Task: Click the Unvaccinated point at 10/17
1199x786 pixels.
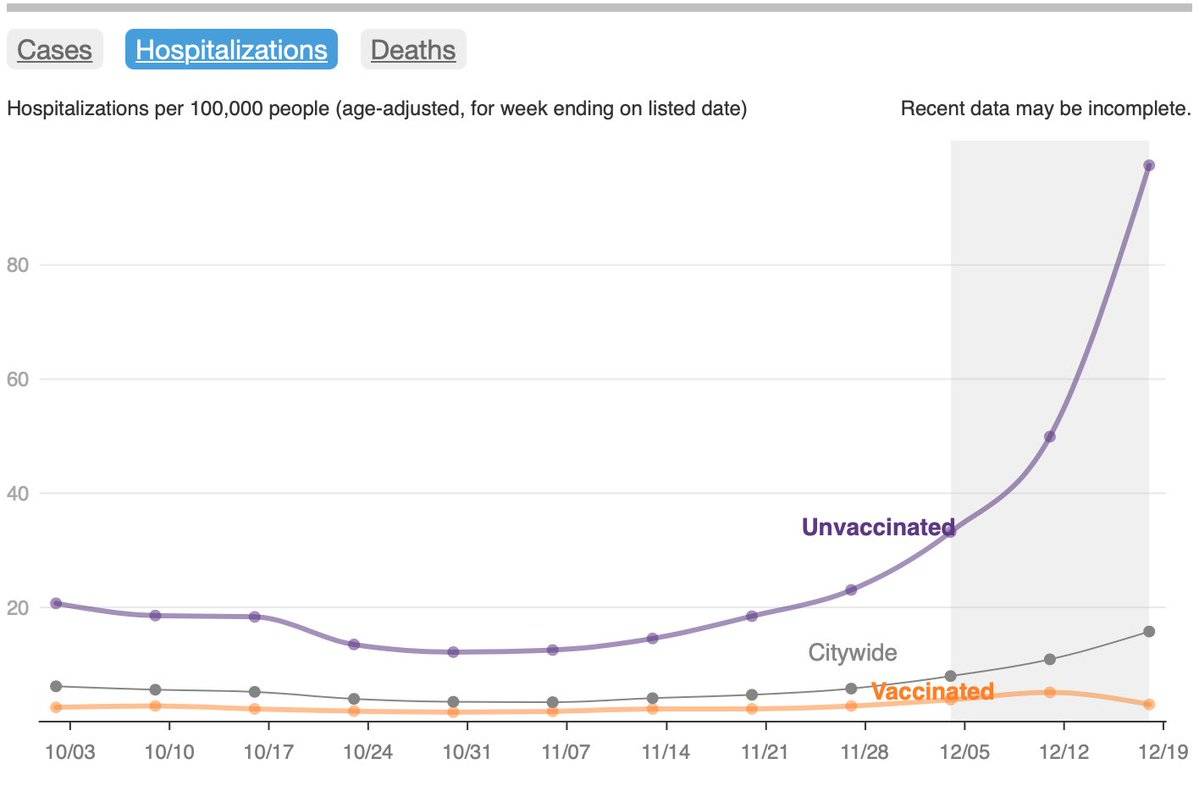Action: tap(255, 617)
